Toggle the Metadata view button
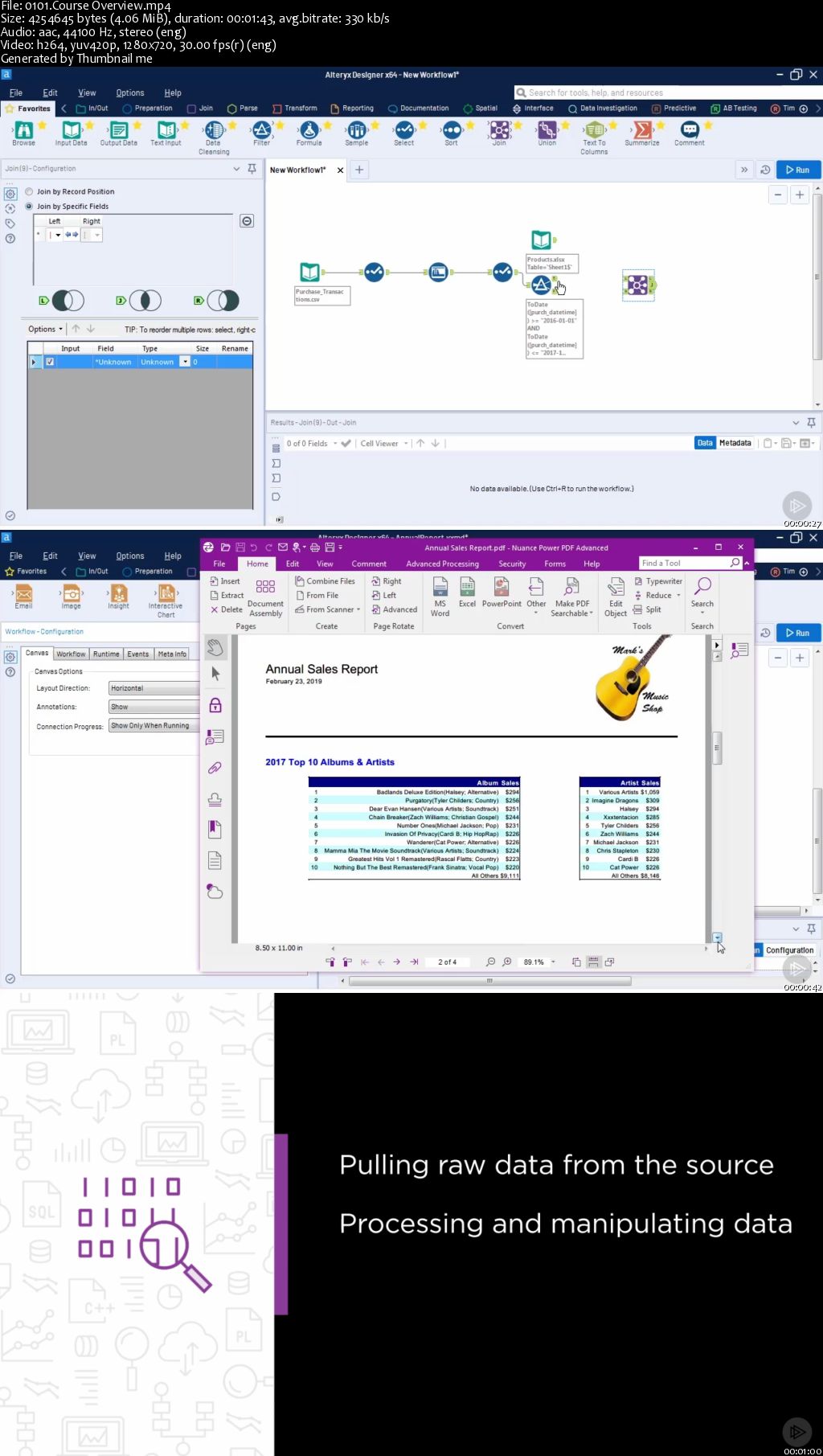The height and width of the screenshot is (1456, 823). 735,443
